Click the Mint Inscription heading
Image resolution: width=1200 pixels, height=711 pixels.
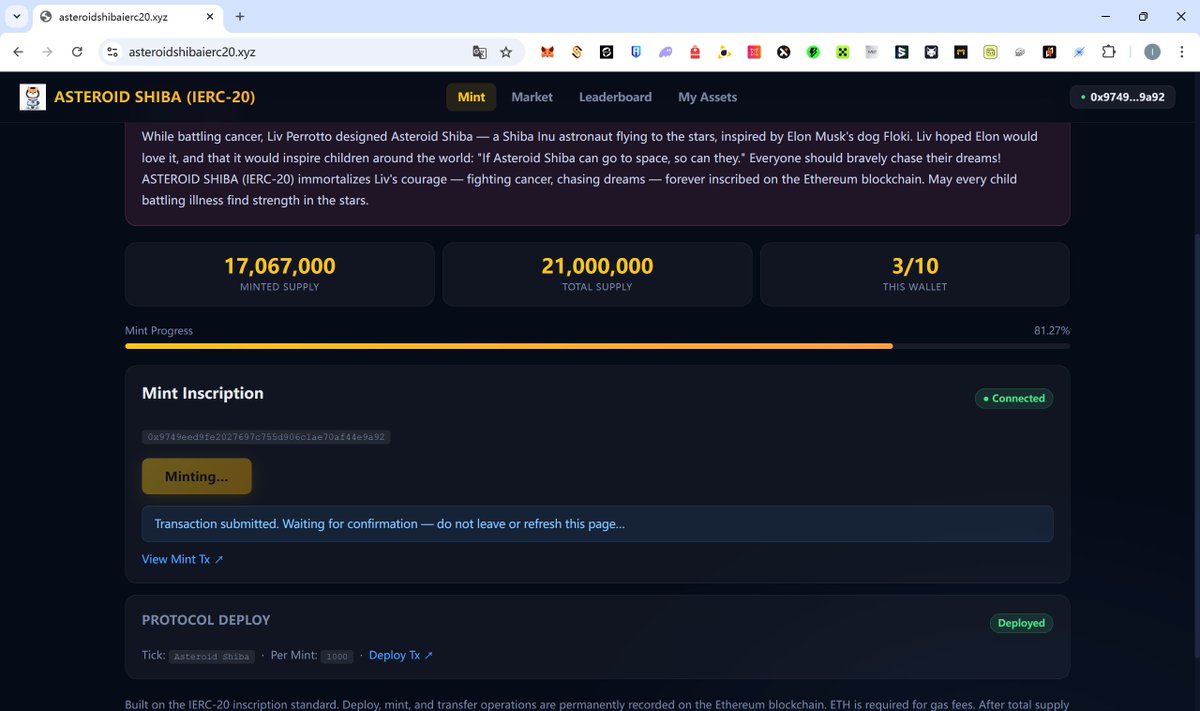point(203,393)
